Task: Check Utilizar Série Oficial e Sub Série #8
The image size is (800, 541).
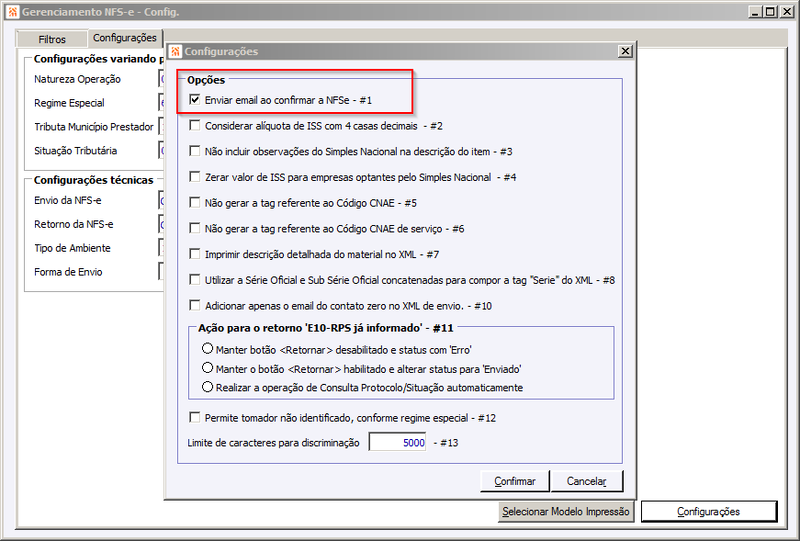Action: click(194, 280)
